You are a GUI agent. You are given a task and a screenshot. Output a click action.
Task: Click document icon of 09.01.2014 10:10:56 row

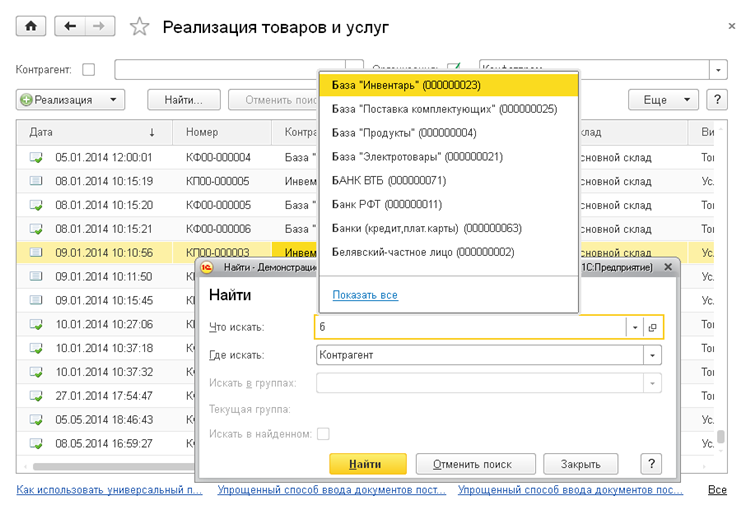36,252
